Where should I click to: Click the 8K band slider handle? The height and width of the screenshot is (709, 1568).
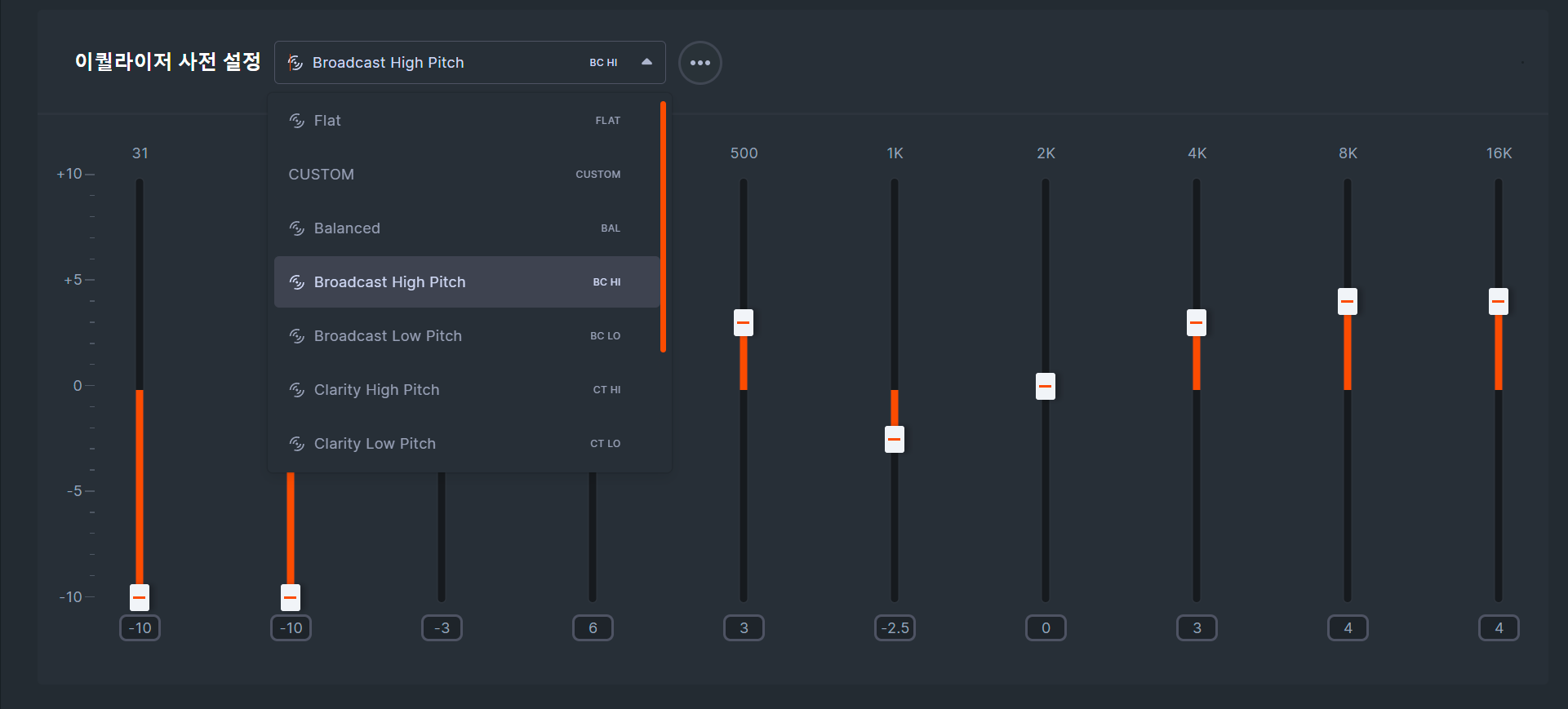point(1348,301)
